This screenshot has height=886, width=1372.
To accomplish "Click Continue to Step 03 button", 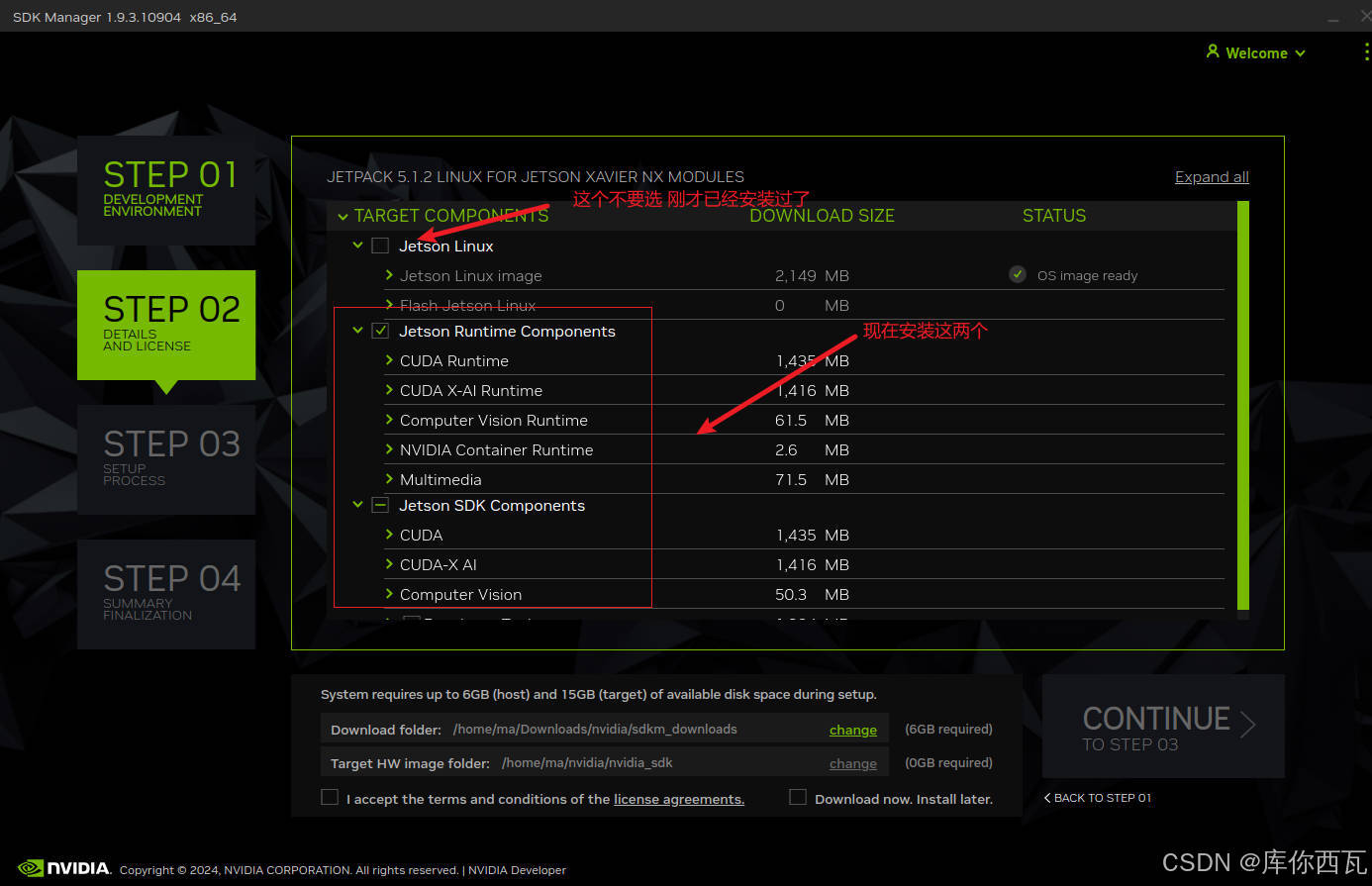I will pos(1163,726).
